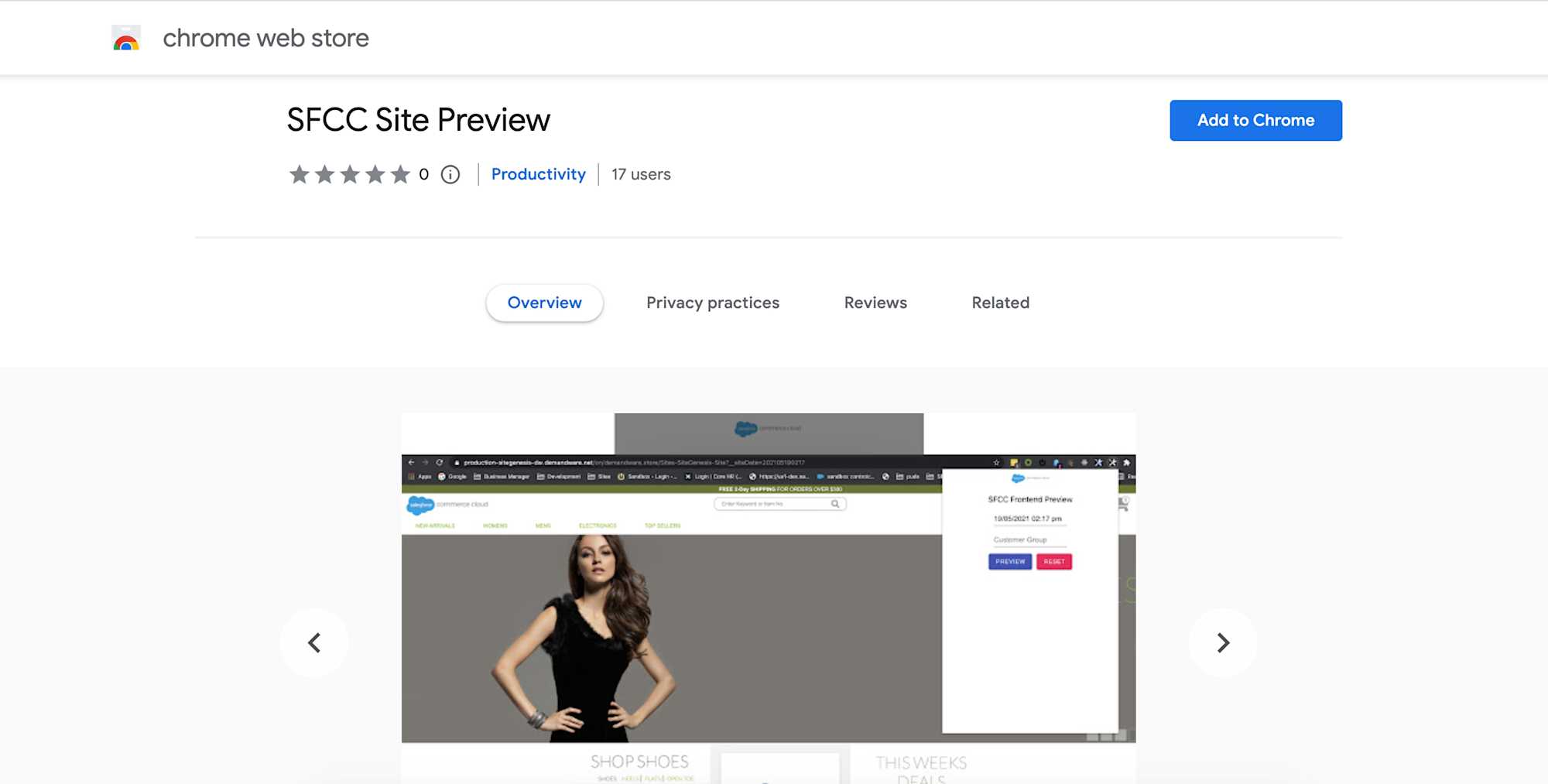The image size is (1548, 784).
Task: Click the Chrome Web Store rainbow logo
Action: [x=126, y=38]
